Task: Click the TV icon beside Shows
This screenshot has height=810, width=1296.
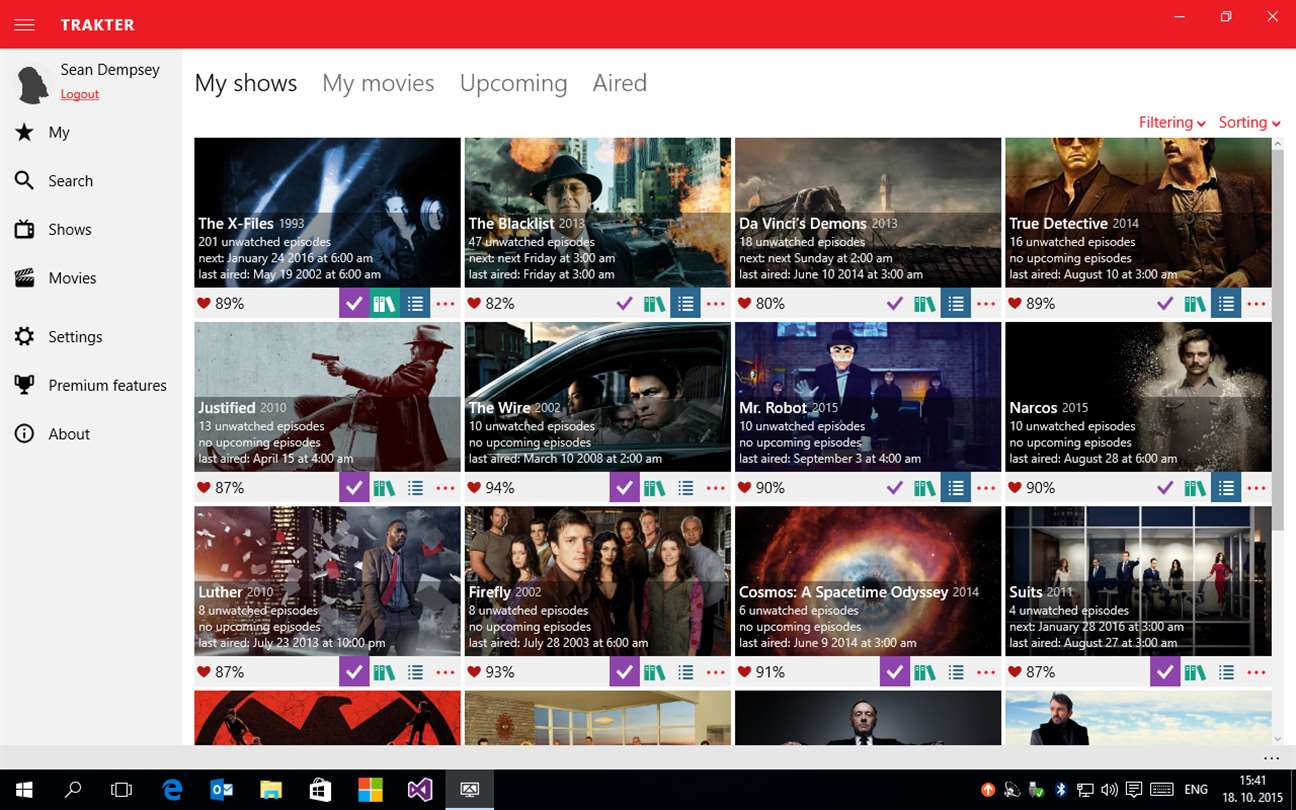Action: 24,229
